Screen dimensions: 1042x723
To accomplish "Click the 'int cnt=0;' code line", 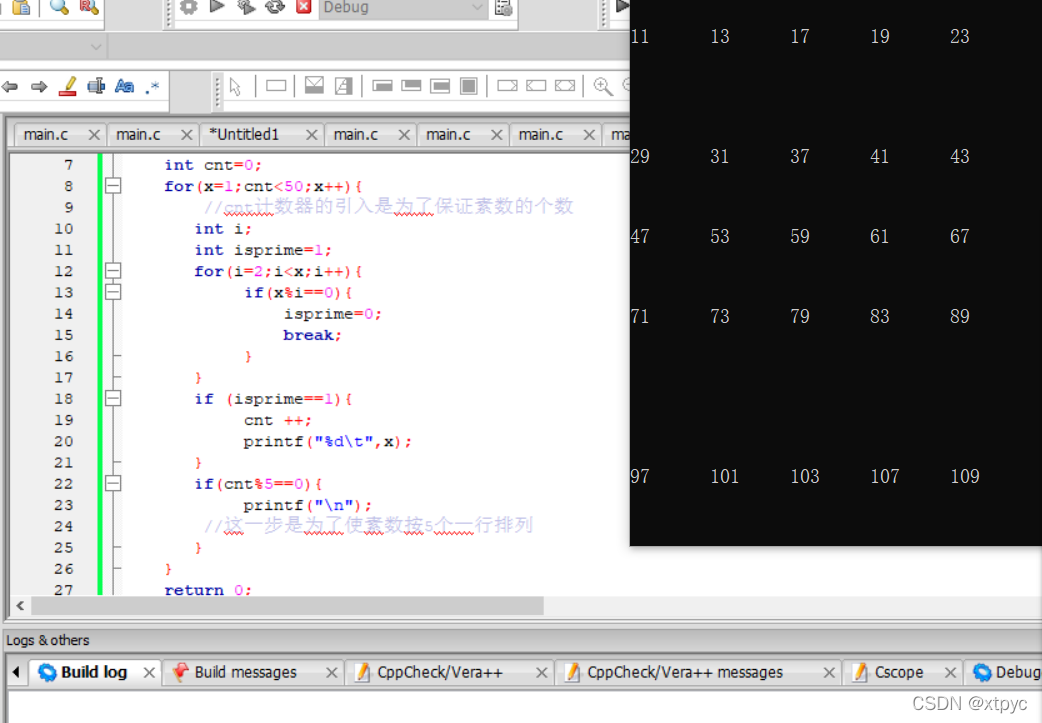I will point(213,165).
